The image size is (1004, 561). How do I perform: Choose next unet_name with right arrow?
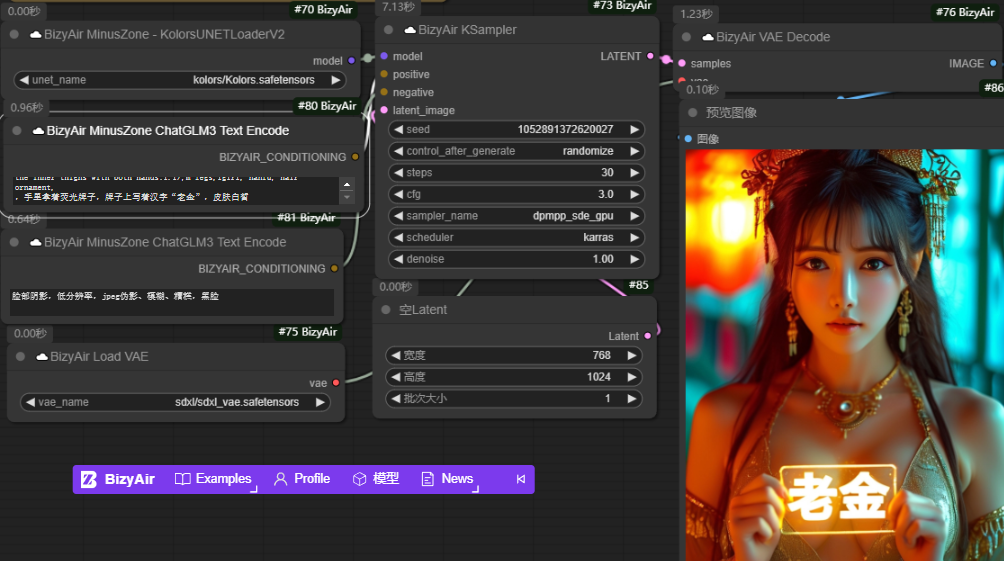pos(336,80)
